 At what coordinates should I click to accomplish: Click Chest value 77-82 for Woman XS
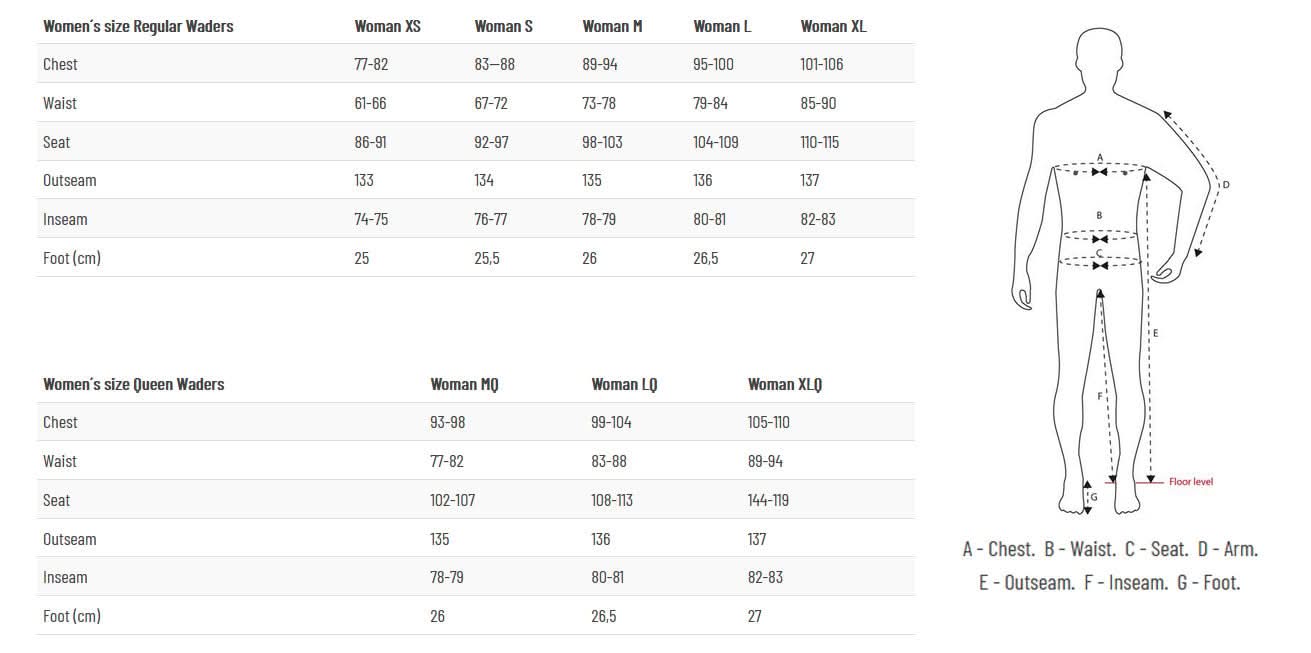(x=371, y=64)
